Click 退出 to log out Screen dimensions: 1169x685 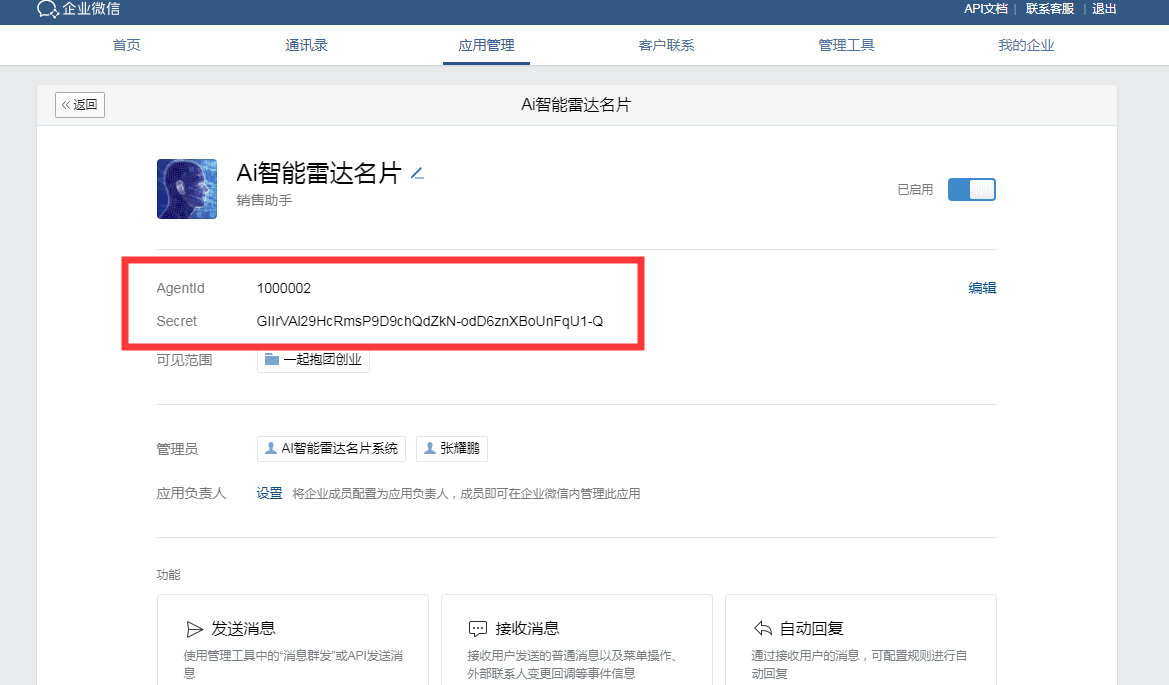click(x=1104, y=9)
